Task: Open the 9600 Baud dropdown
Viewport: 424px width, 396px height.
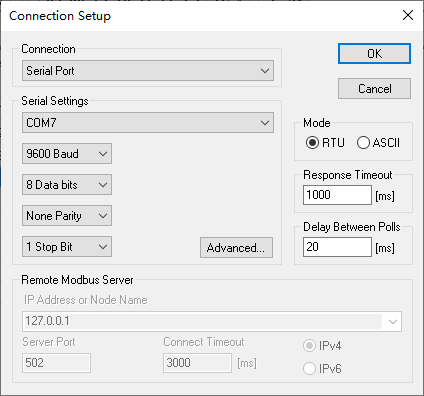Action: (x=67, y=154)
